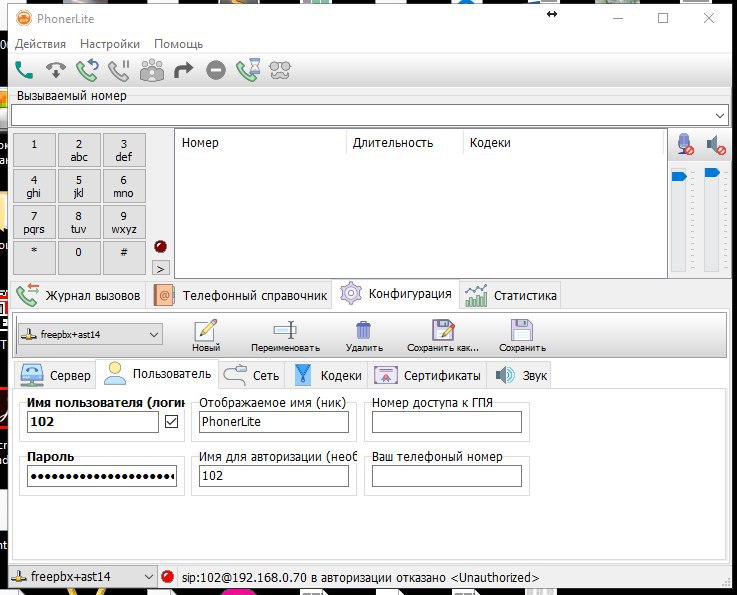Open the Кодеки settings tab

(x=328, y=376)
